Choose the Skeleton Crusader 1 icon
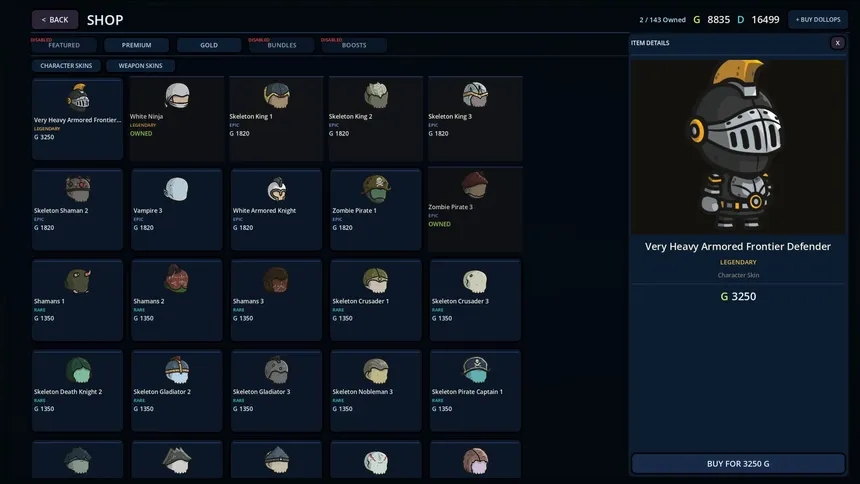The width and height of the screenshot is (860, 484). coord(376,280)
